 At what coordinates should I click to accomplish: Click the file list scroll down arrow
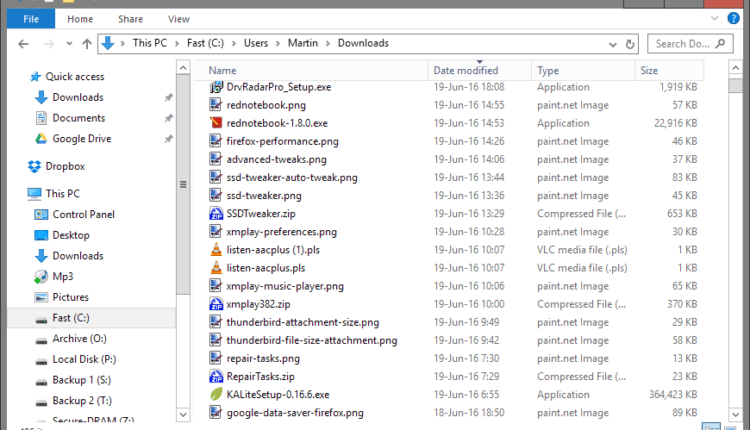(736, 414)
